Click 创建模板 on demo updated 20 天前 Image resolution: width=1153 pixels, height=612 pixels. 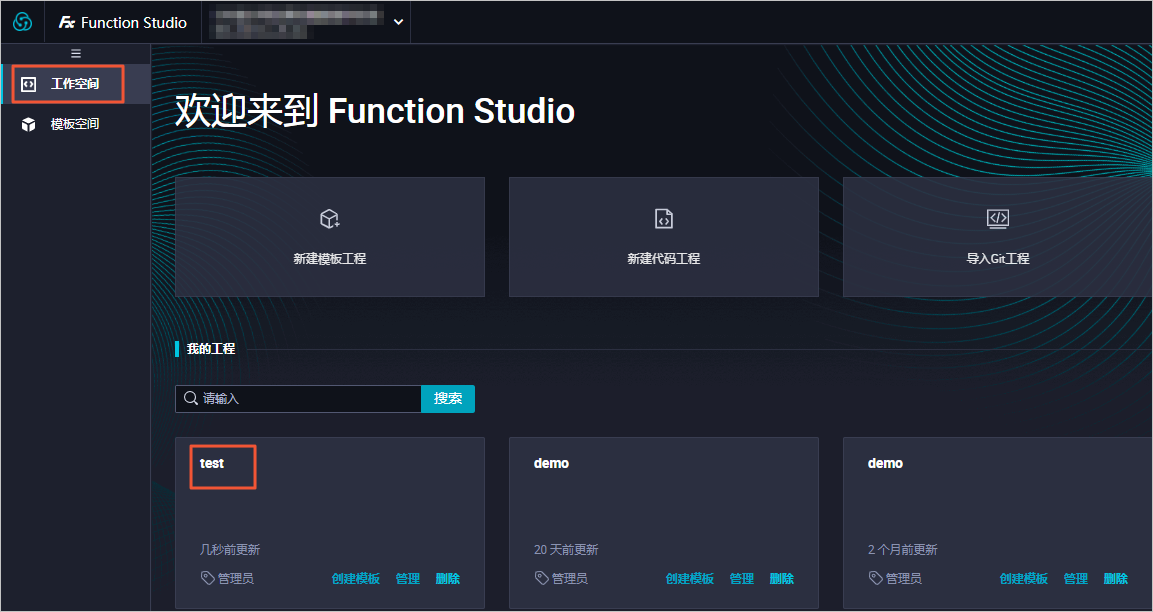[x=690, y=579]
